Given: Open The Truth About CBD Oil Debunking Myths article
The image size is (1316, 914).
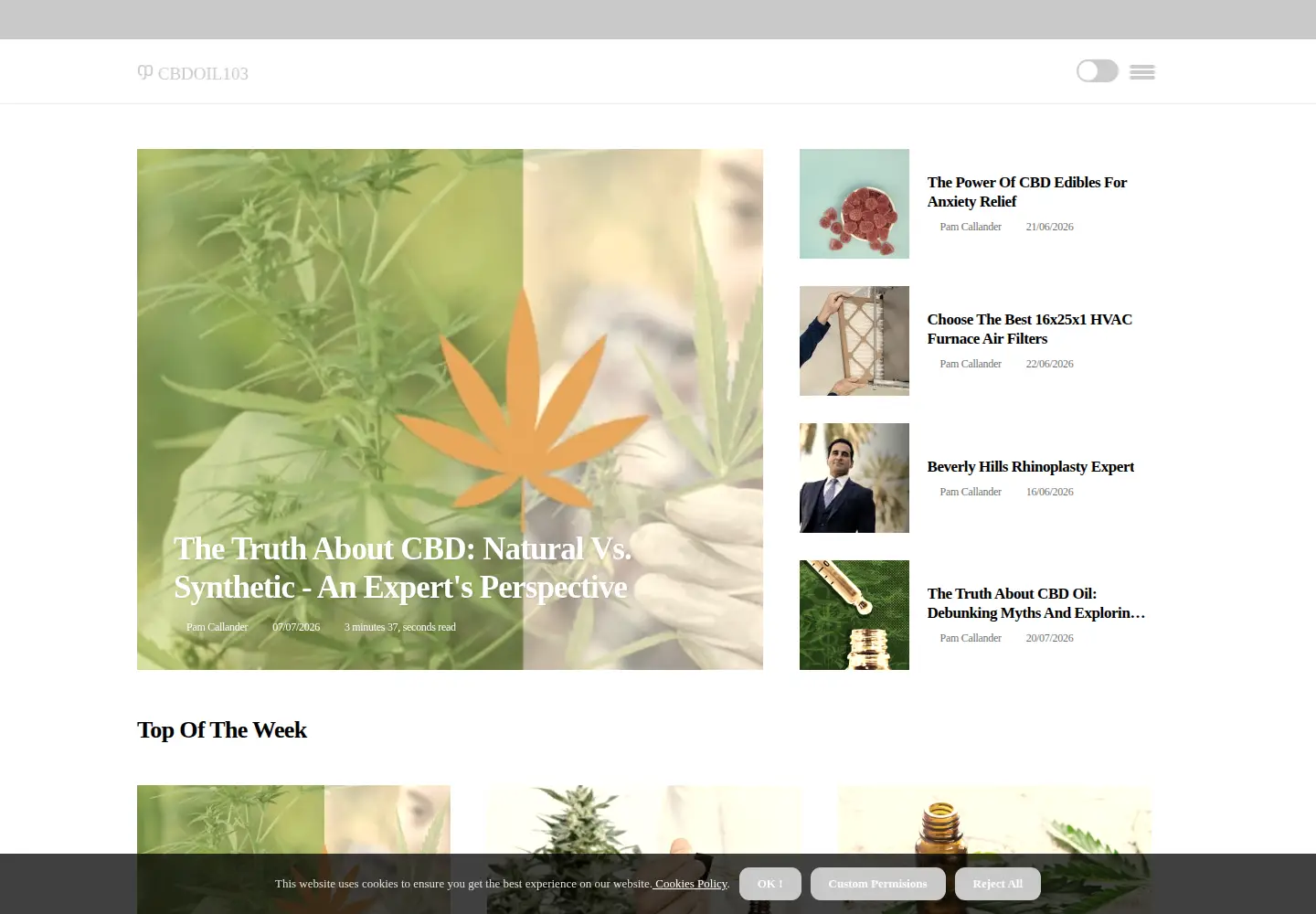Looking at the screenshot, I should [1035, 603].
